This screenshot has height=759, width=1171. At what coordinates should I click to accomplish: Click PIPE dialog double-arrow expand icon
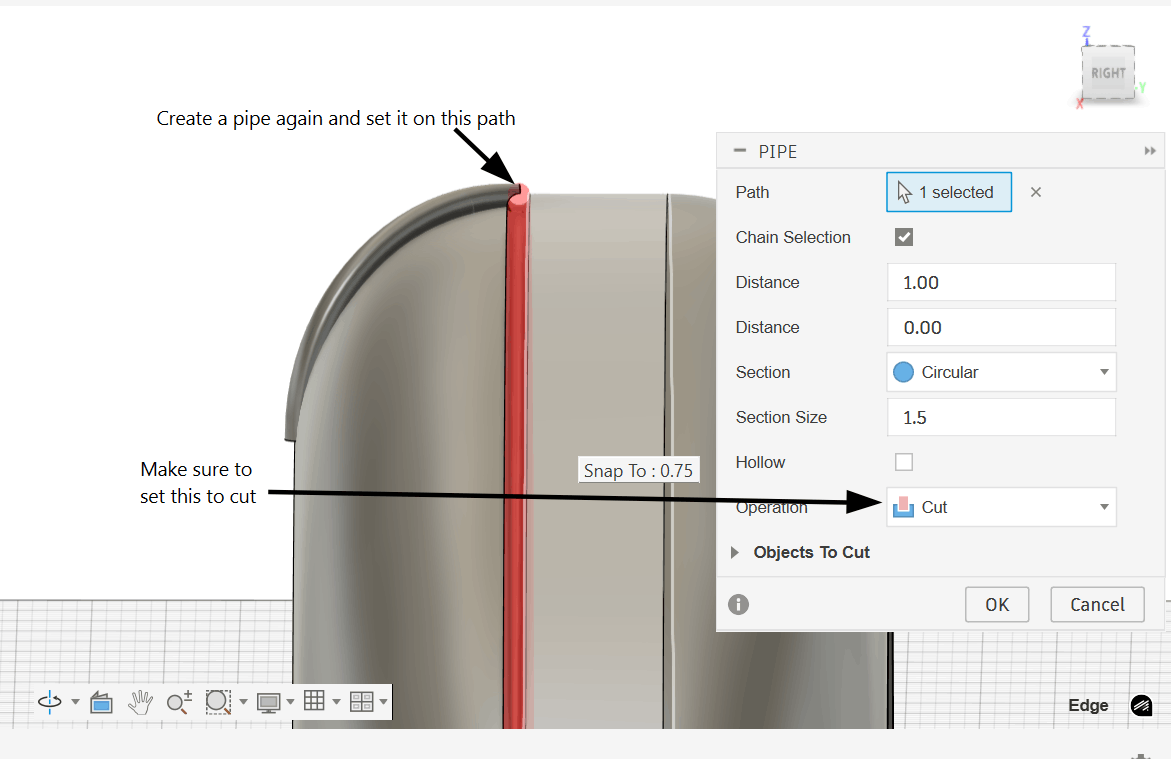pos(1150,151)
